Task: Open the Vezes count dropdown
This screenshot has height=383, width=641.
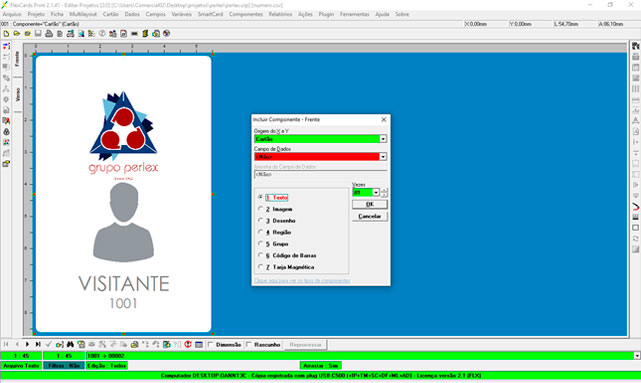Action: coord(376,192)
